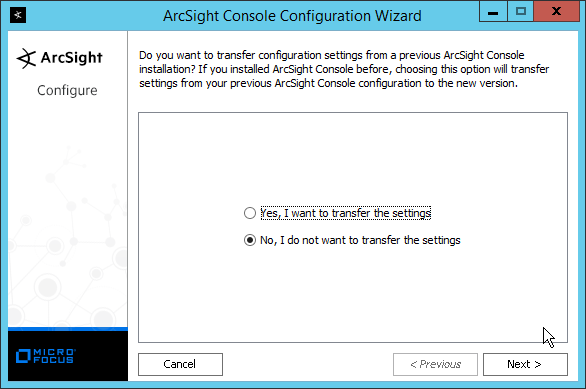Viewport: 586px width, 389px height.
Task: Click the 'No, I do not want to transfer' label
Action: (360, 240)
